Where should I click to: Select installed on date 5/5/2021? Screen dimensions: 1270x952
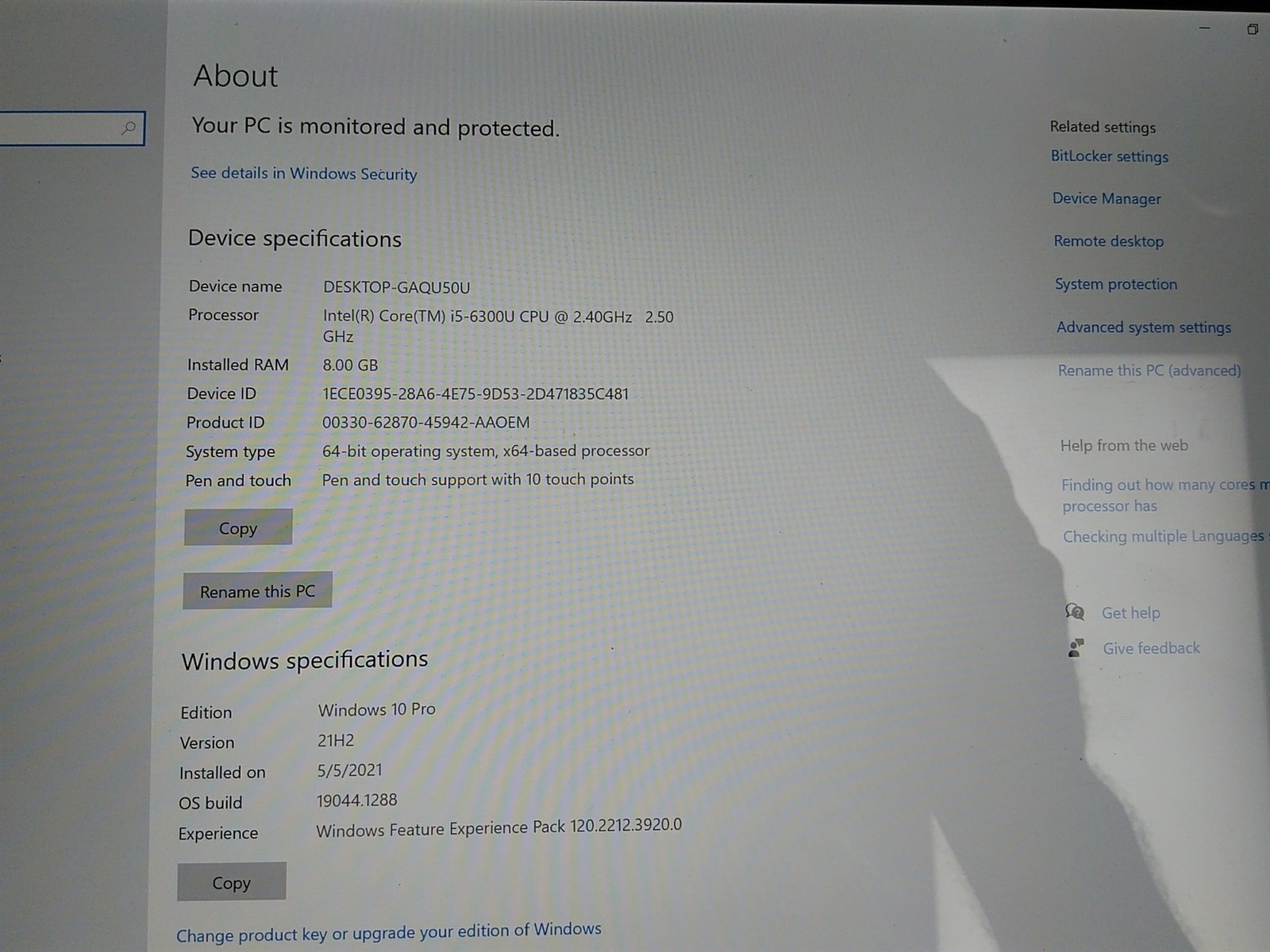pyautogui.click(x=349, y=770)
